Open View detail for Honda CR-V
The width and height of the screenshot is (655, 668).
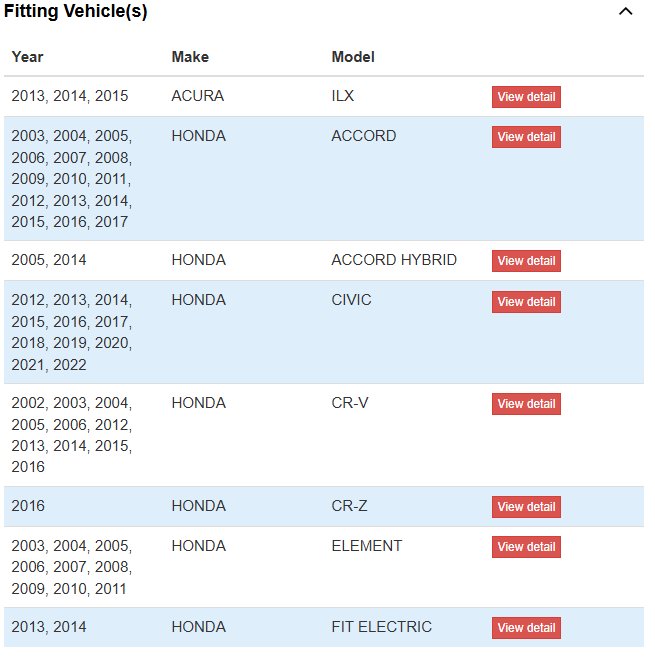(526, 404)
